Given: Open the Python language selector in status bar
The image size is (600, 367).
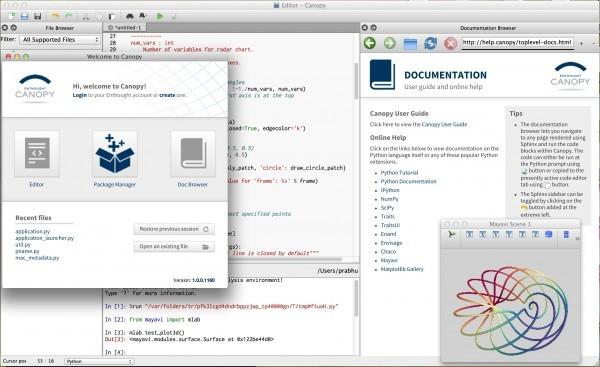Looking at the screenshot, I should pyautogui.click(x=99, y=361).
